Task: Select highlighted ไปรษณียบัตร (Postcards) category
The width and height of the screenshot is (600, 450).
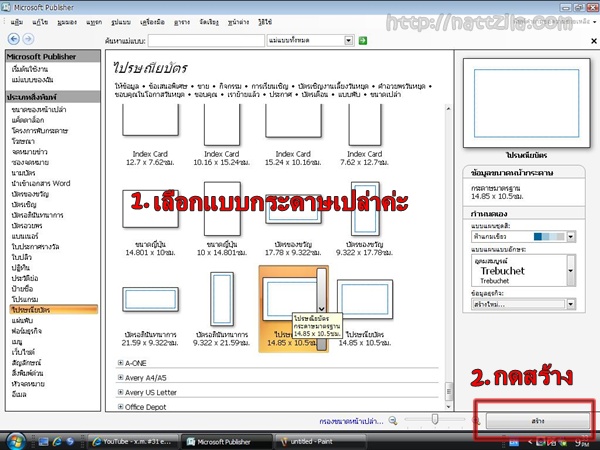Action: pos(53,310)
